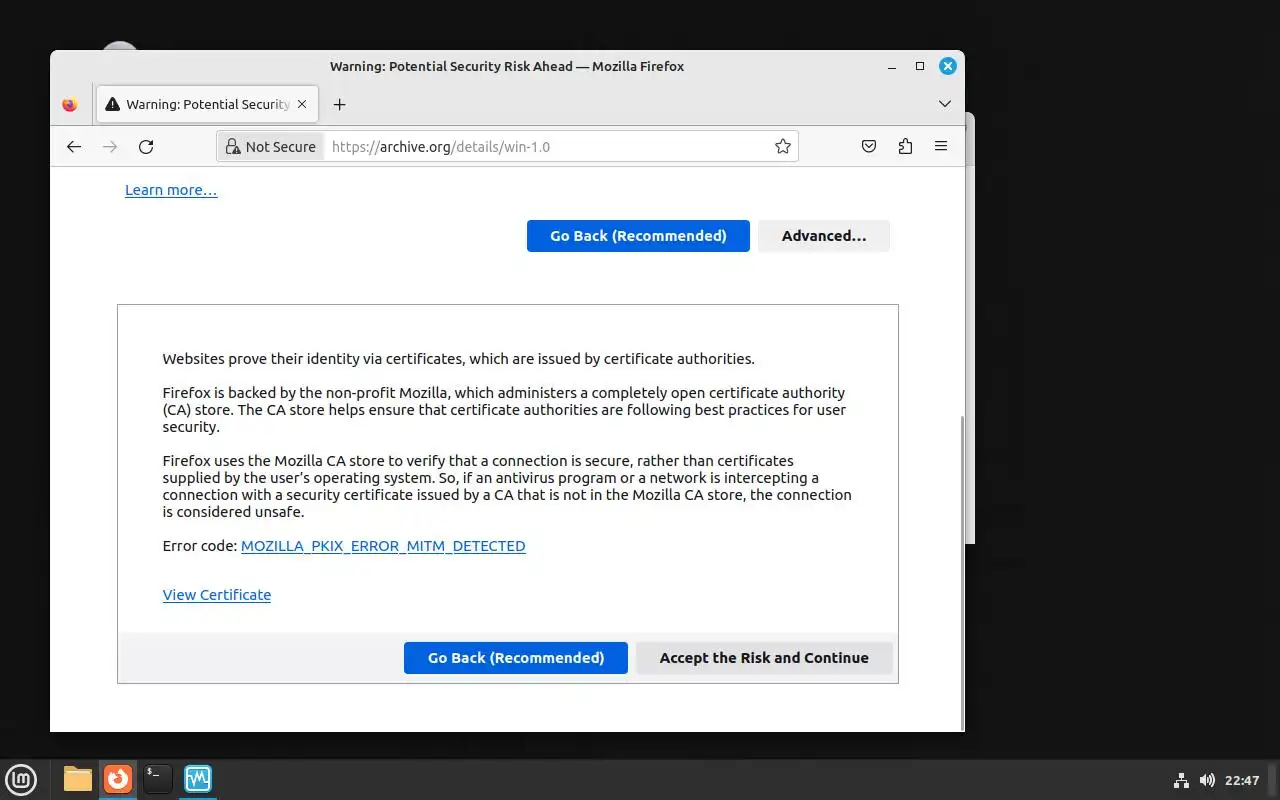This screenshot has height=800, width=1280.
Task: Bookmark this page with the star icon
Action: click(x=783, y=147)
